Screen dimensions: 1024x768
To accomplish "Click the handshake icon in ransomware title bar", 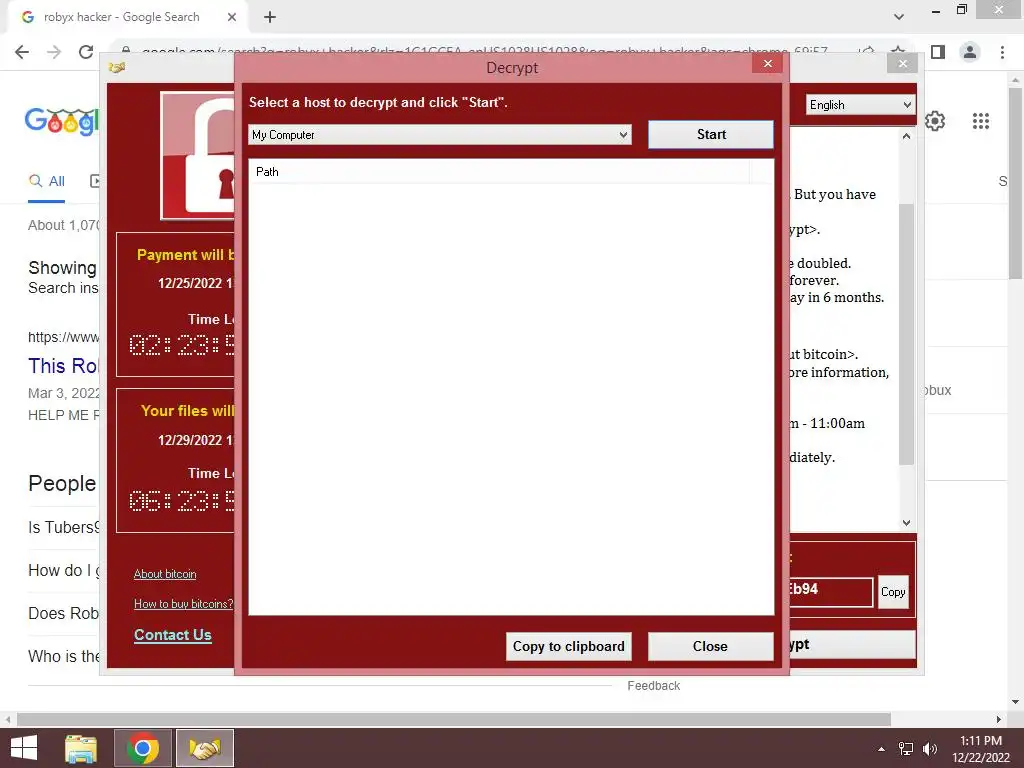I will (117, 67).
